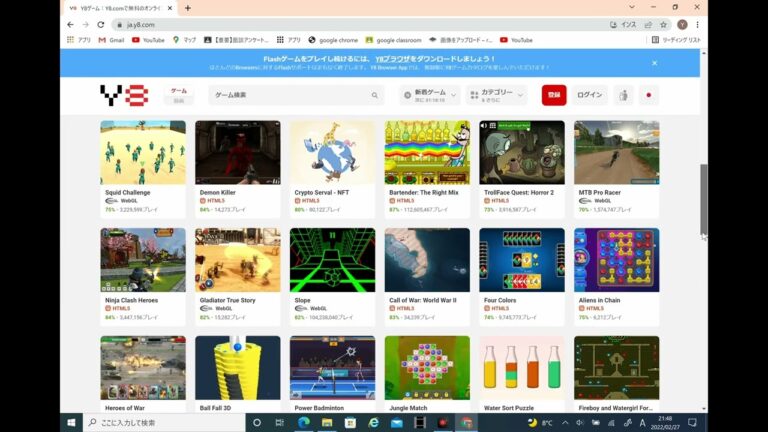Image resolution: width=768 pixels, height=432 pixels.
Task: Reload the page with the refresh icon
Action: pos(101,24)
